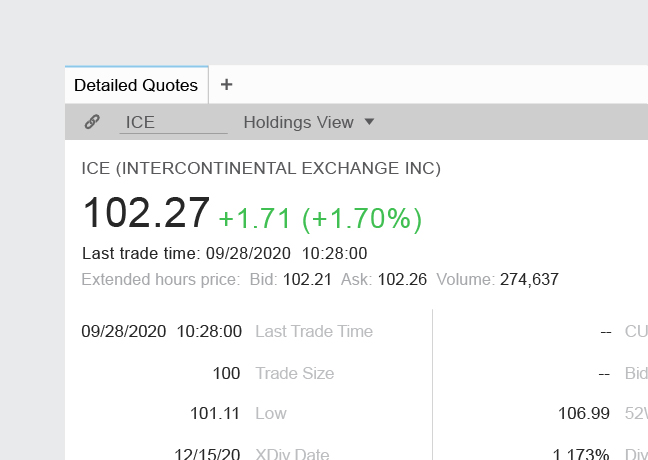
Task: Switch to the Detailed Quotes tab
Action: coord(136,85)
